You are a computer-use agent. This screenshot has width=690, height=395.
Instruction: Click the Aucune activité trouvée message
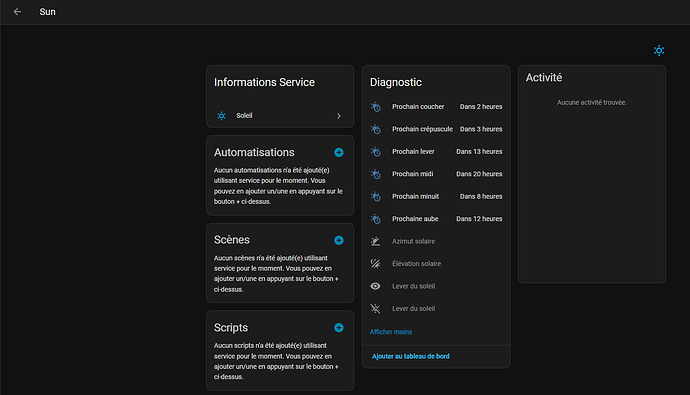[592, 102]
